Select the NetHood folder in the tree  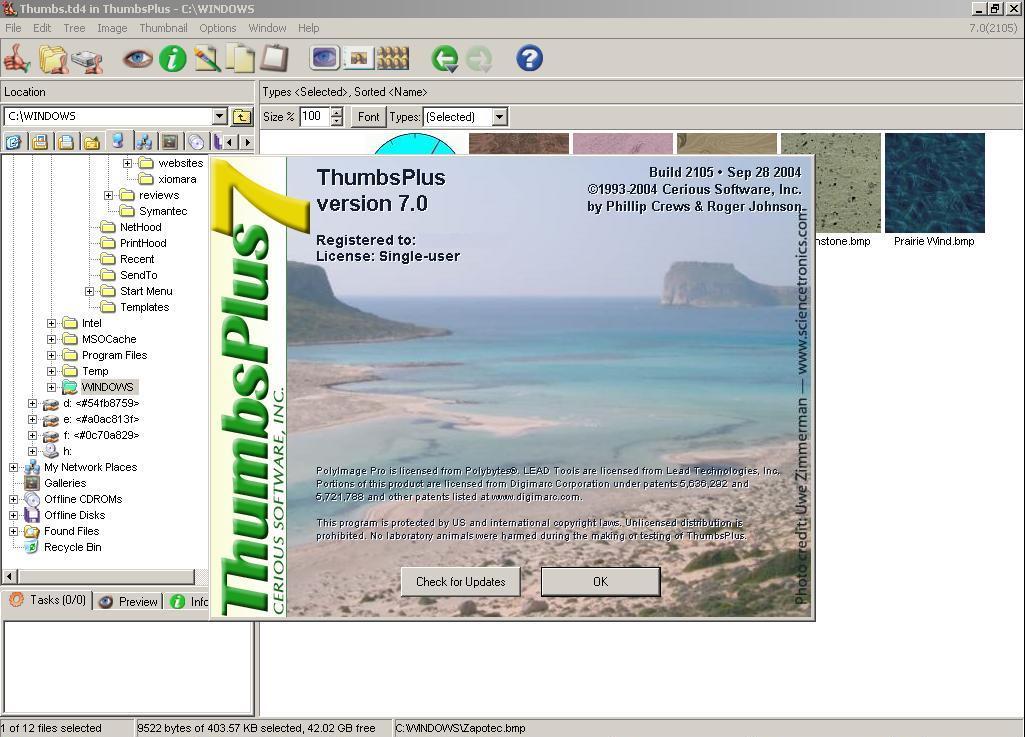click(x=141, y=228)
